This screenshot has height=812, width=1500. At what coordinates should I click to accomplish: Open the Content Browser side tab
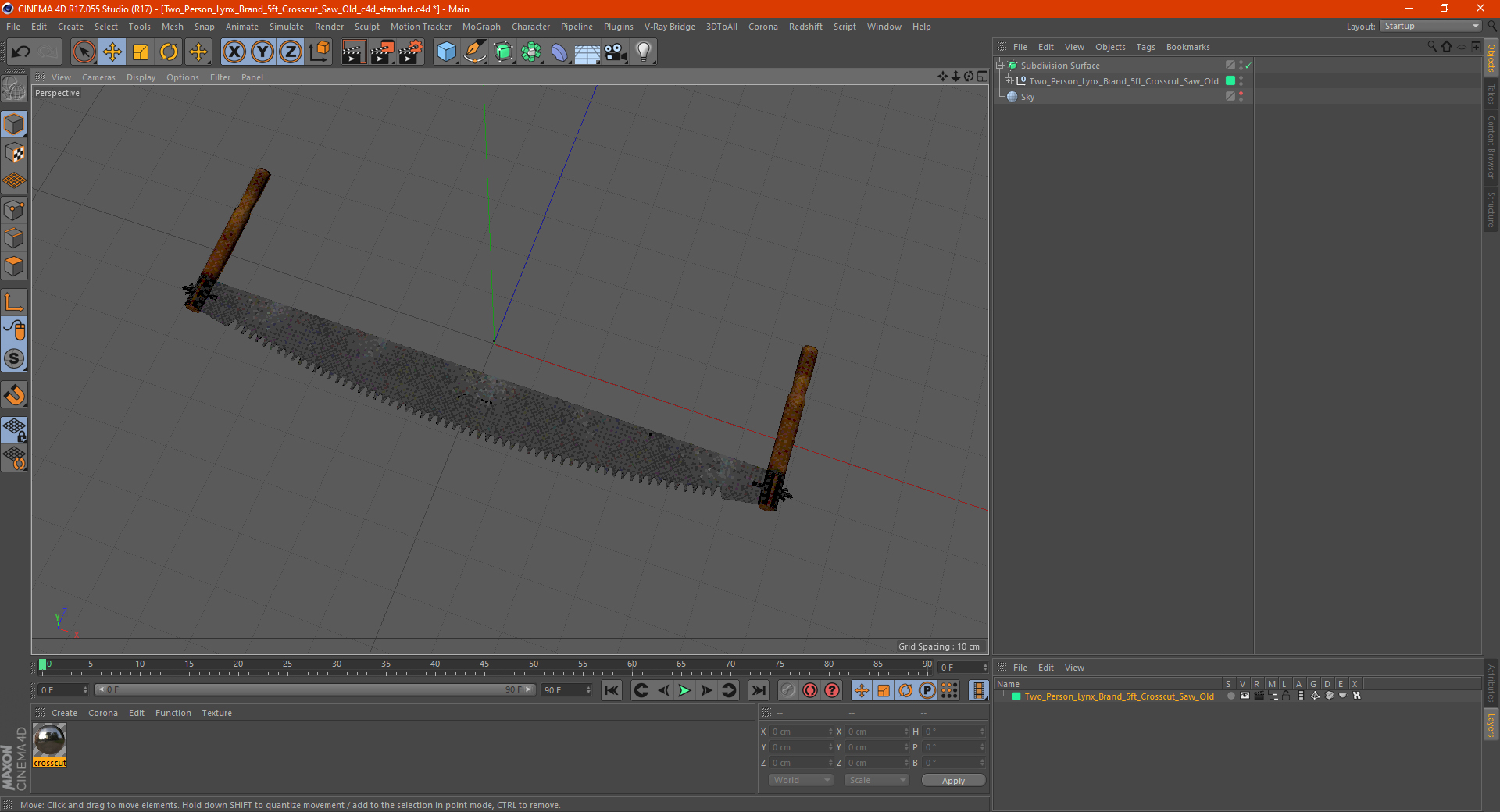[1491, 147]
